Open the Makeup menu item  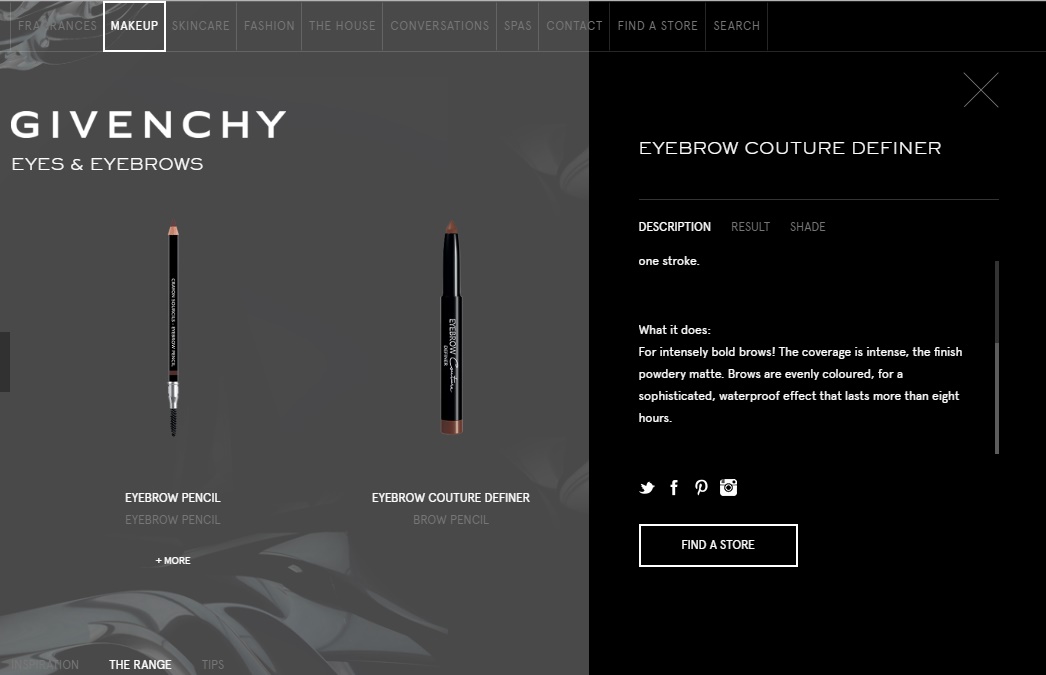pyautogui.click(x=134, y=26)
